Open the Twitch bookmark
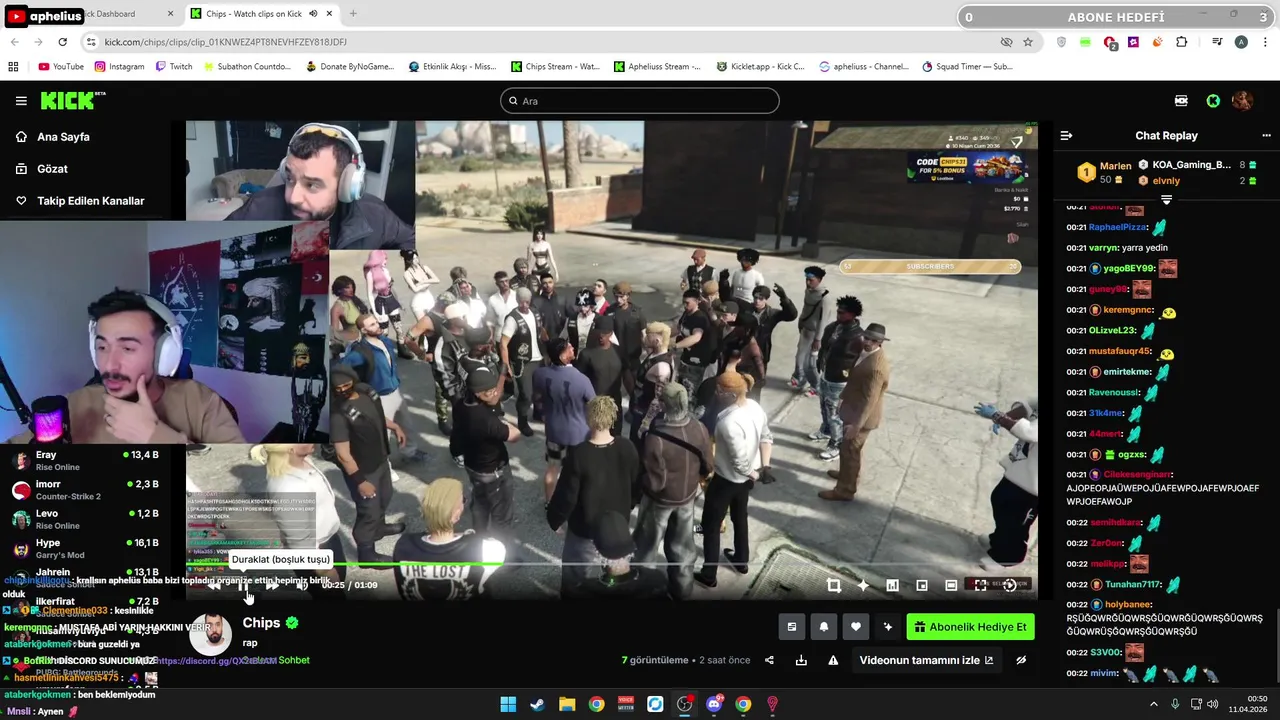1280x720 pixels. 174,67
